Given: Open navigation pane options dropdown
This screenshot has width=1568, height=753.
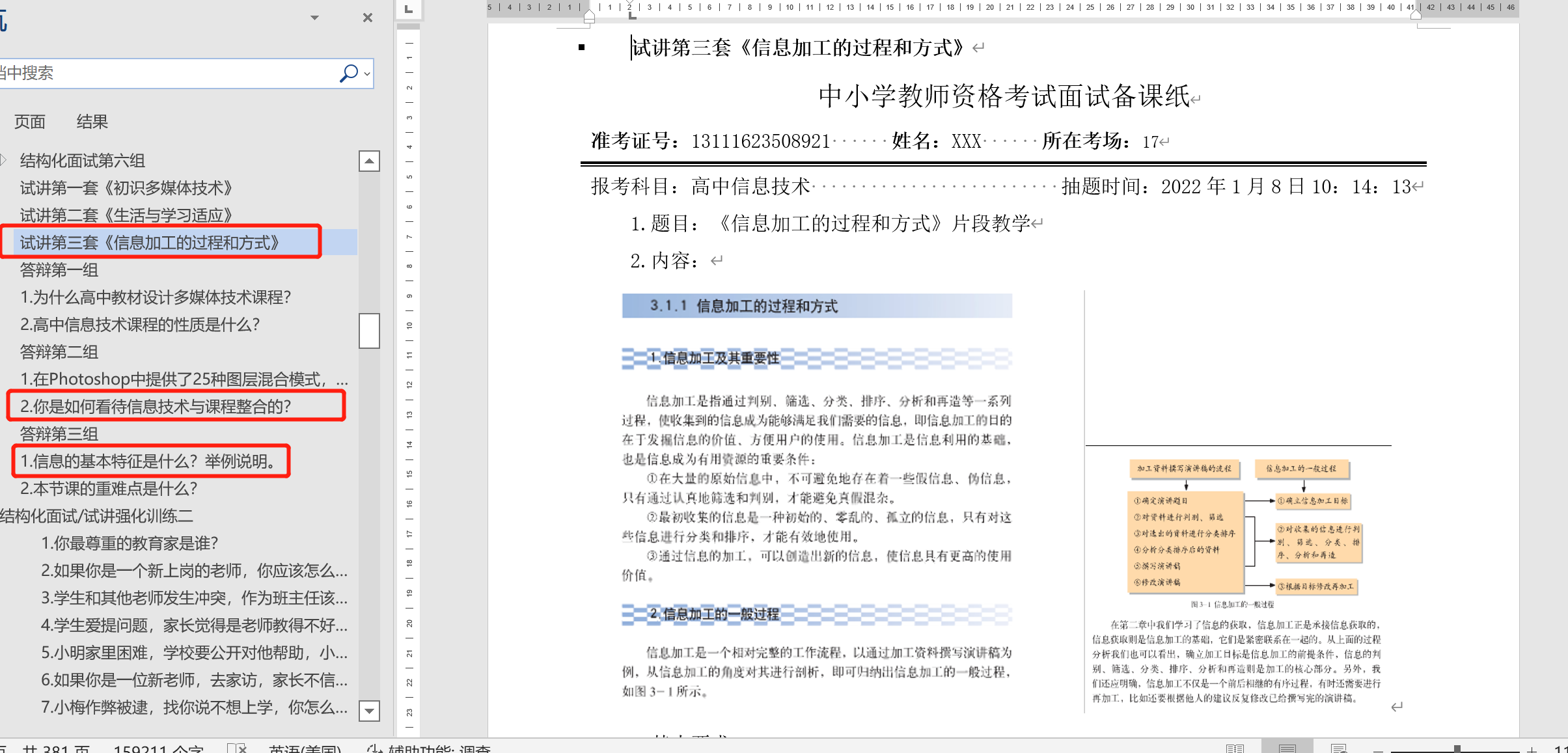Looking at the screenshot, I should click(x=314, y=18).
